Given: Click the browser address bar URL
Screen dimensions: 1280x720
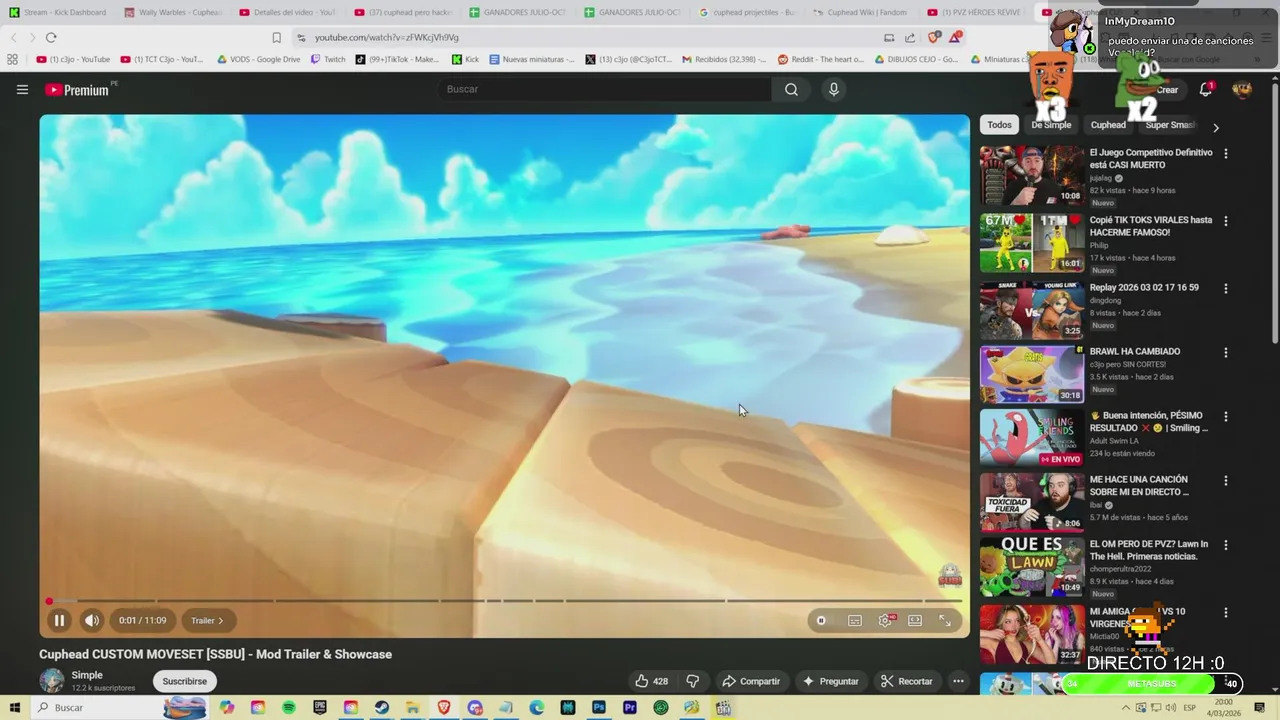Looking at the screenshot, I should click(x=386, y=37).
